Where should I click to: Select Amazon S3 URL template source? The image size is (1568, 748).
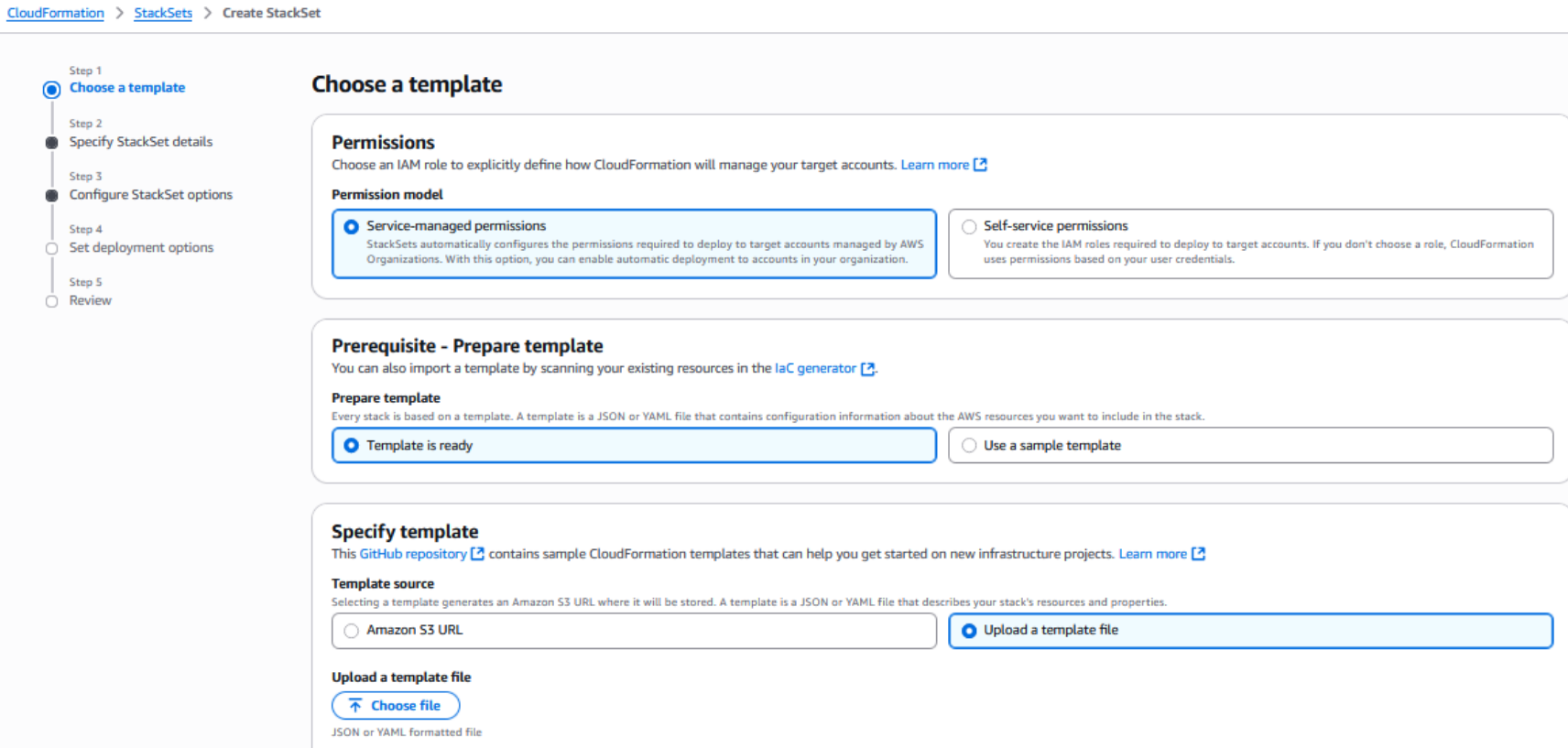click(634, 631)
